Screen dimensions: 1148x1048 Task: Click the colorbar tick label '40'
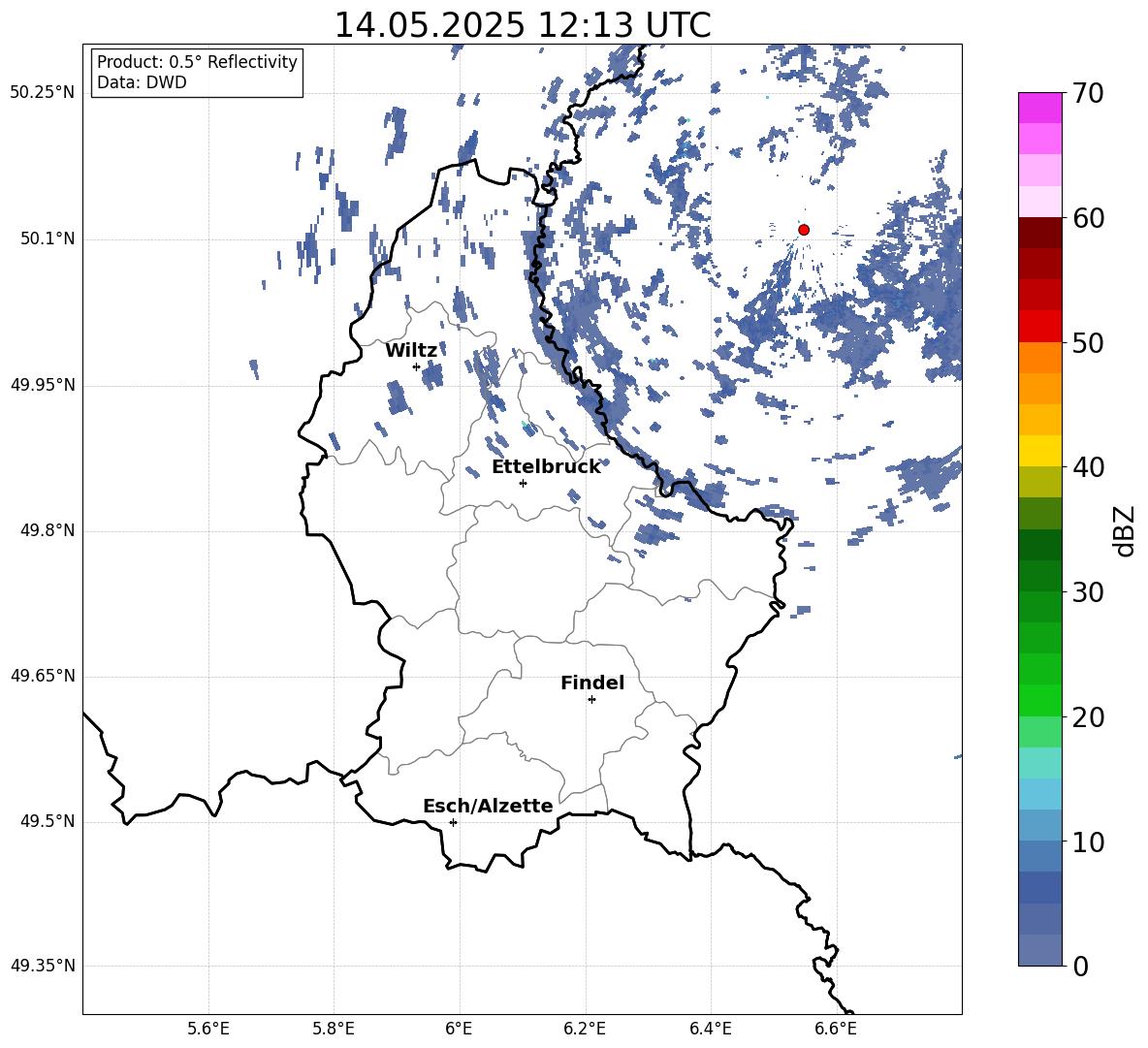tap(1088, 467)
